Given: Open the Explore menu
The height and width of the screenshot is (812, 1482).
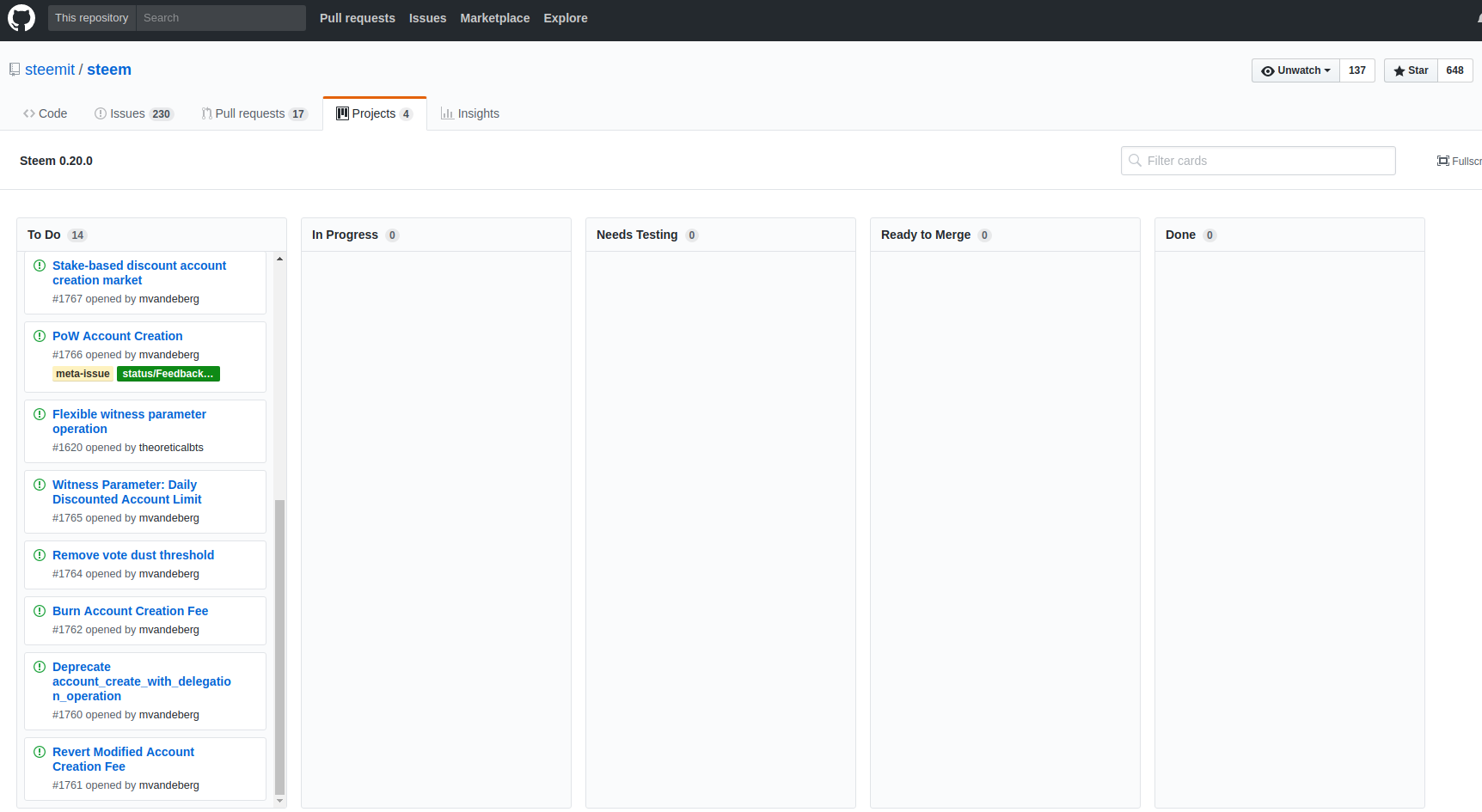Looking at the screenshot, I should pos(565,17).
